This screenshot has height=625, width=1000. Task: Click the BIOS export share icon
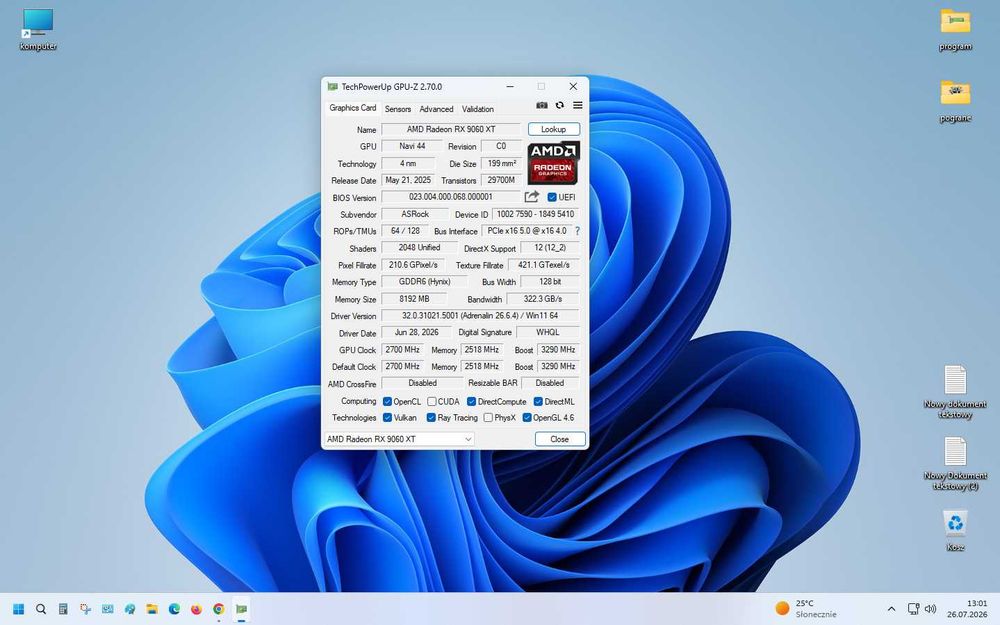tap(532, 197)
